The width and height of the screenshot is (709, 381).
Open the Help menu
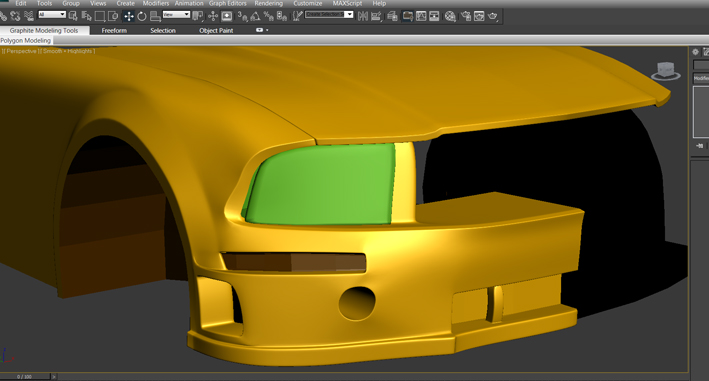pyautogui.click(x=379, y=3)
